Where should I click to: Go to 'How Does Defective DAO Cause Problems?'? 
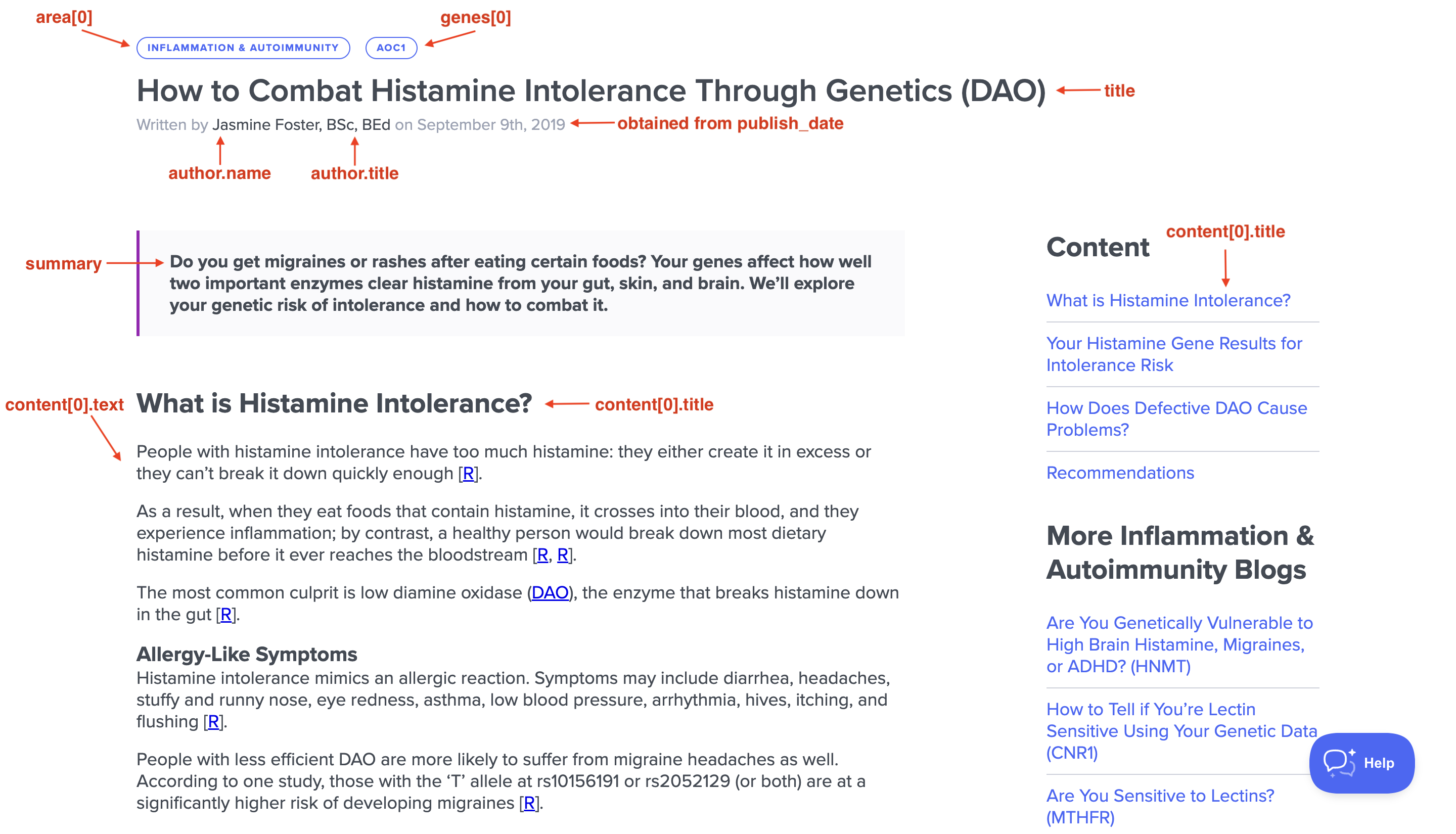1176,419
